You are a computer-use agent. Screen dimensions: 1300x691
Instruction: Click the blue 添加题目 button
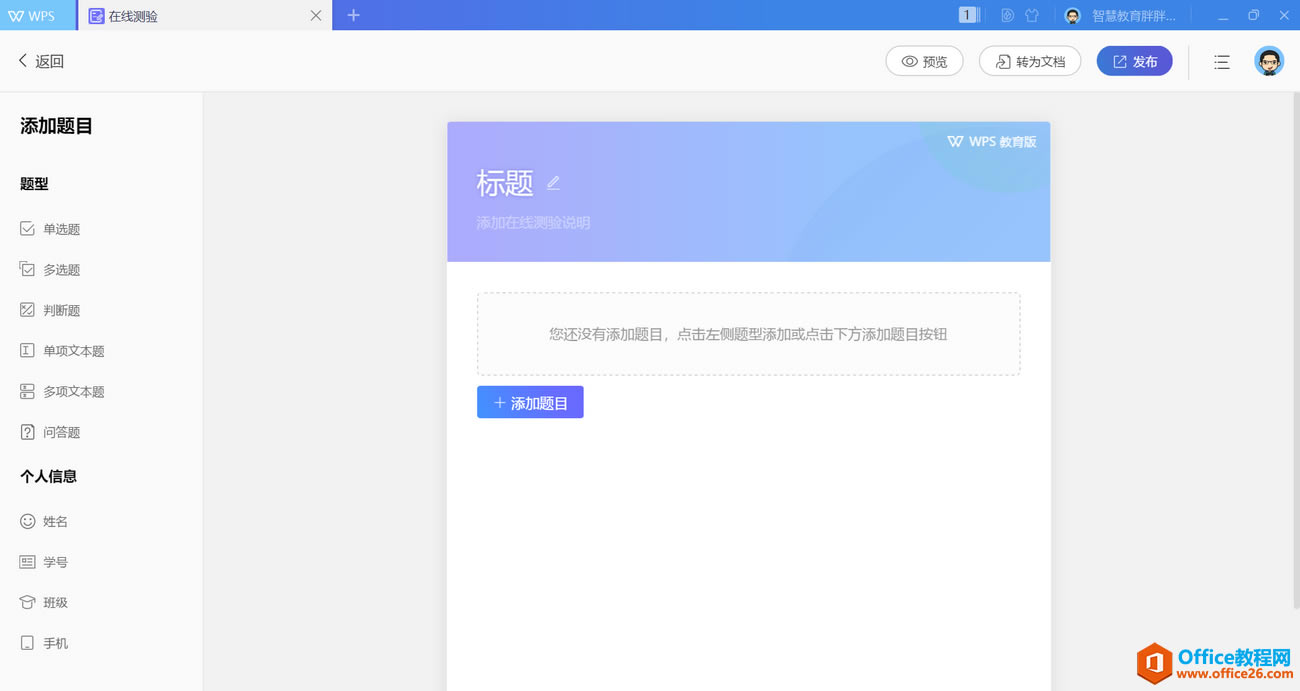530,403
